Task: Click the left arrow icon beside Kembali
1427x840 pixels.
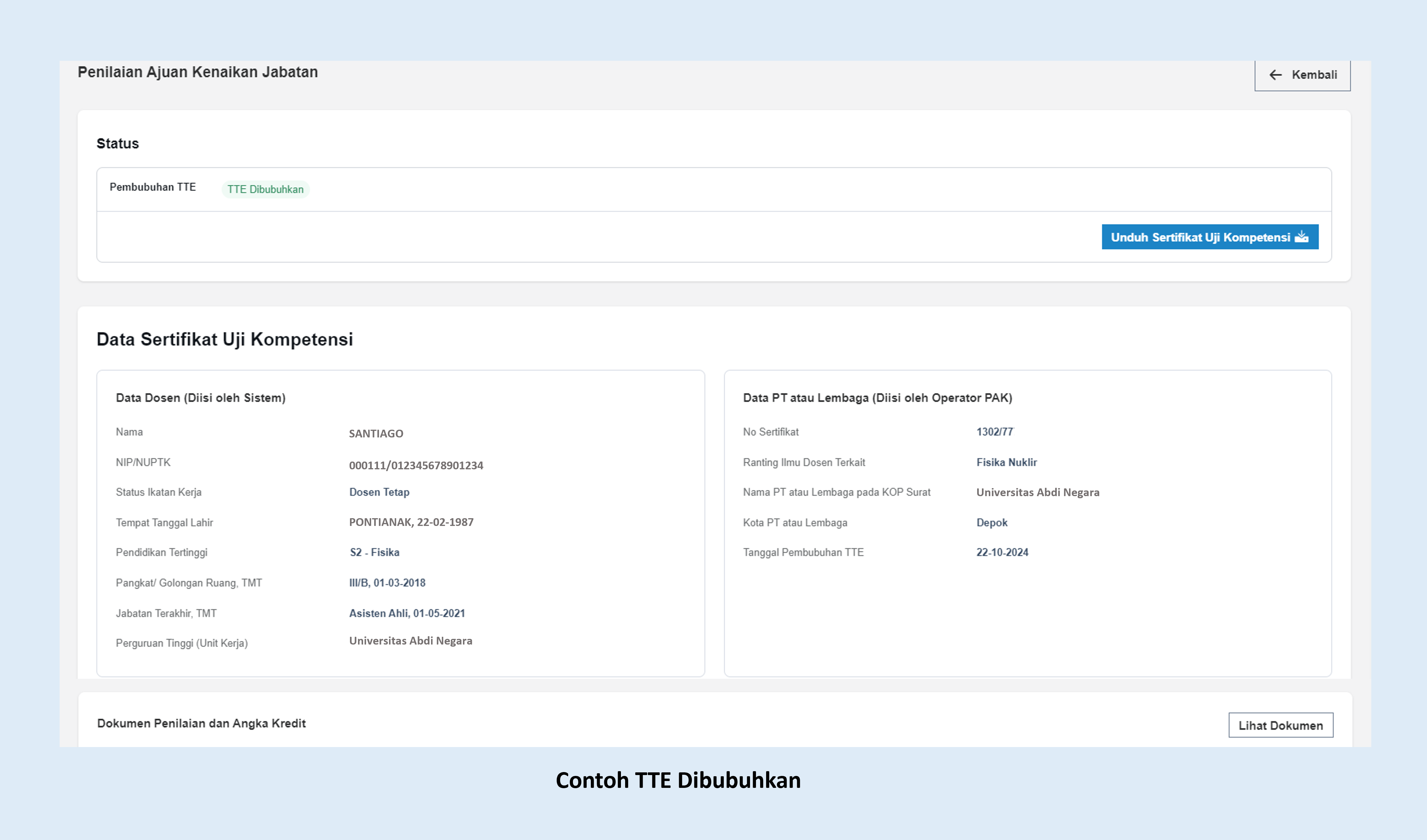Action: (1275, 75)
